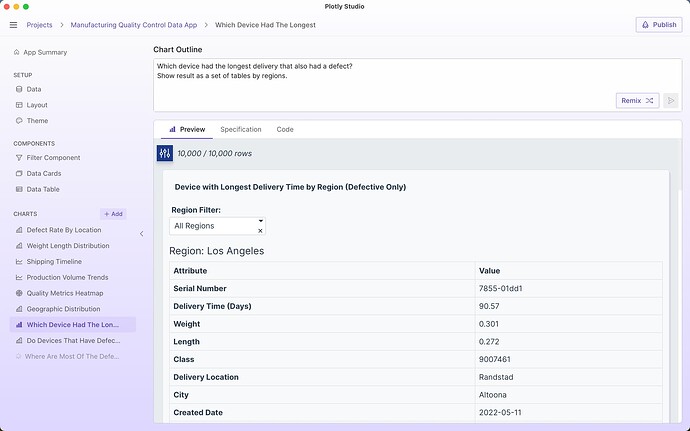Viewport: 690px width, 431px height.
Task: Click the Remix button
Action: point(637,101)
